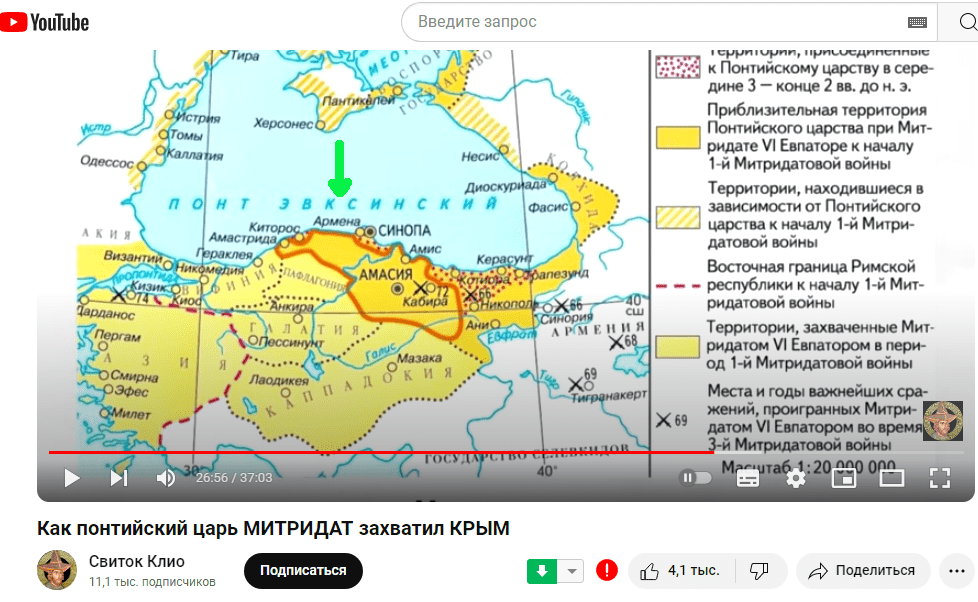Like the video with thumbs up
This screenshot has width=978, height=602.
click(680, 570)
